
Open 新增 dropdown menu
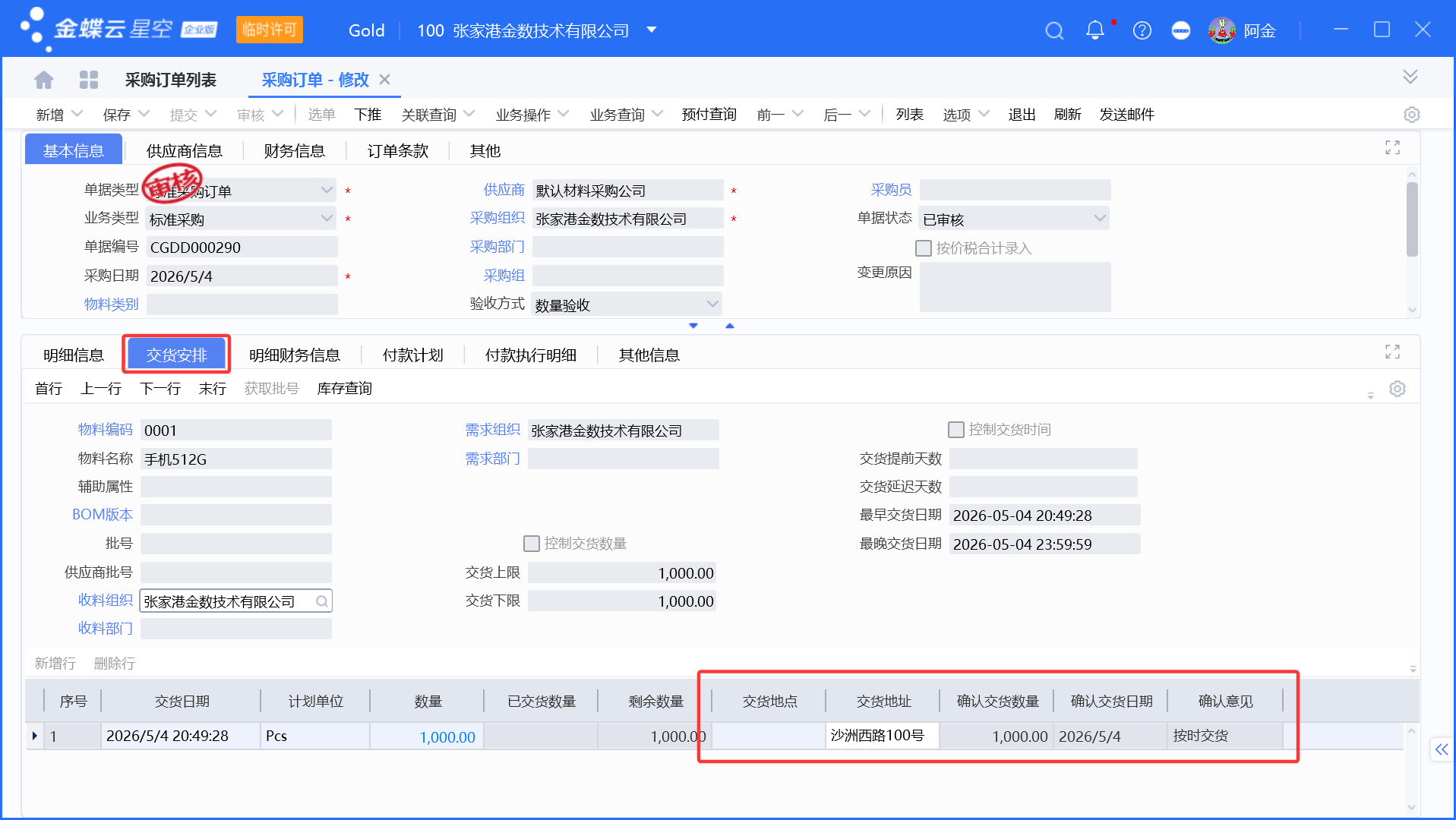[77, 114]
